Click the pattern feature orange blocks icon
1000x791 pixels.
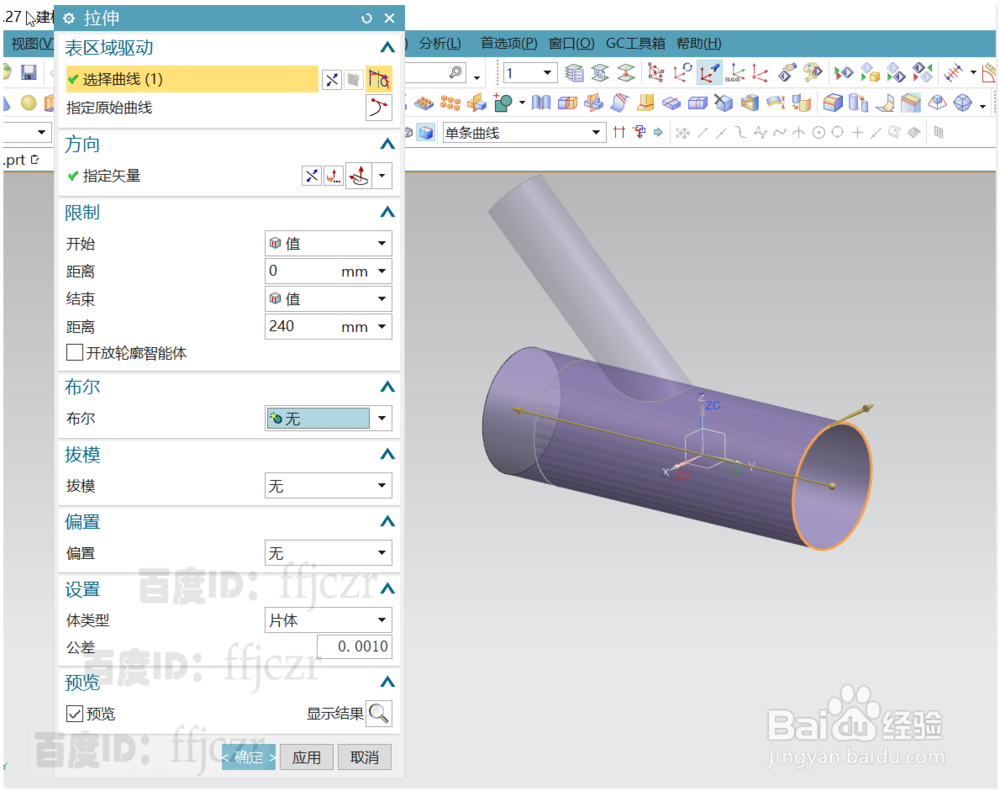pyautogui.click(x=450, y=103)
